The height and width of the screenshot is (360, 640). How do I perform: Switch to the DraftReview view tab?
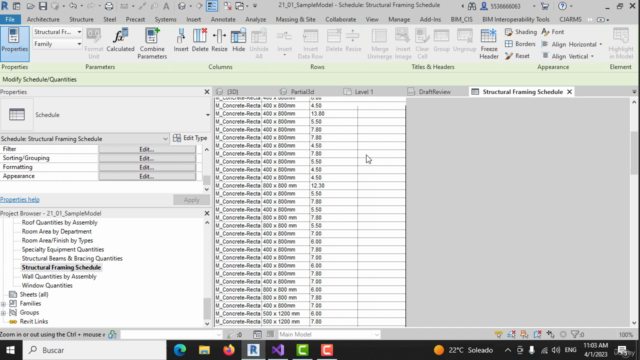coord(434,92)
